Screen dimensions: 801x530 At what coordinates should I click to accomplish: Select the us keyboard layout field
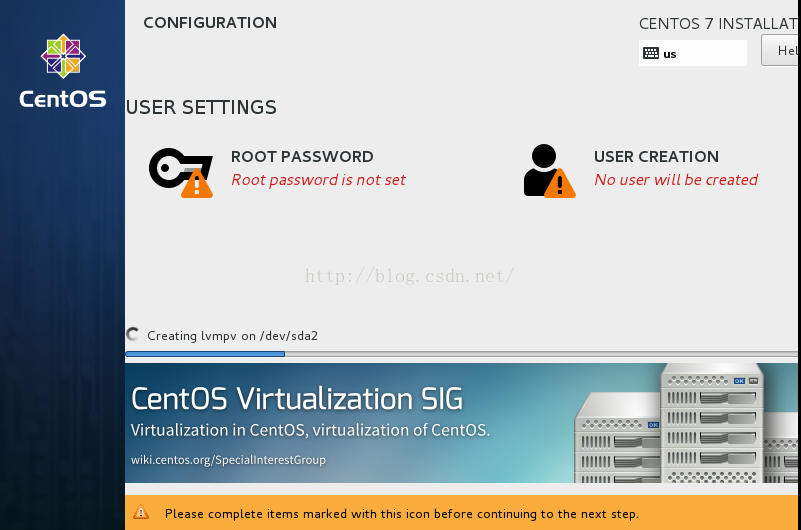click(692, 53)
